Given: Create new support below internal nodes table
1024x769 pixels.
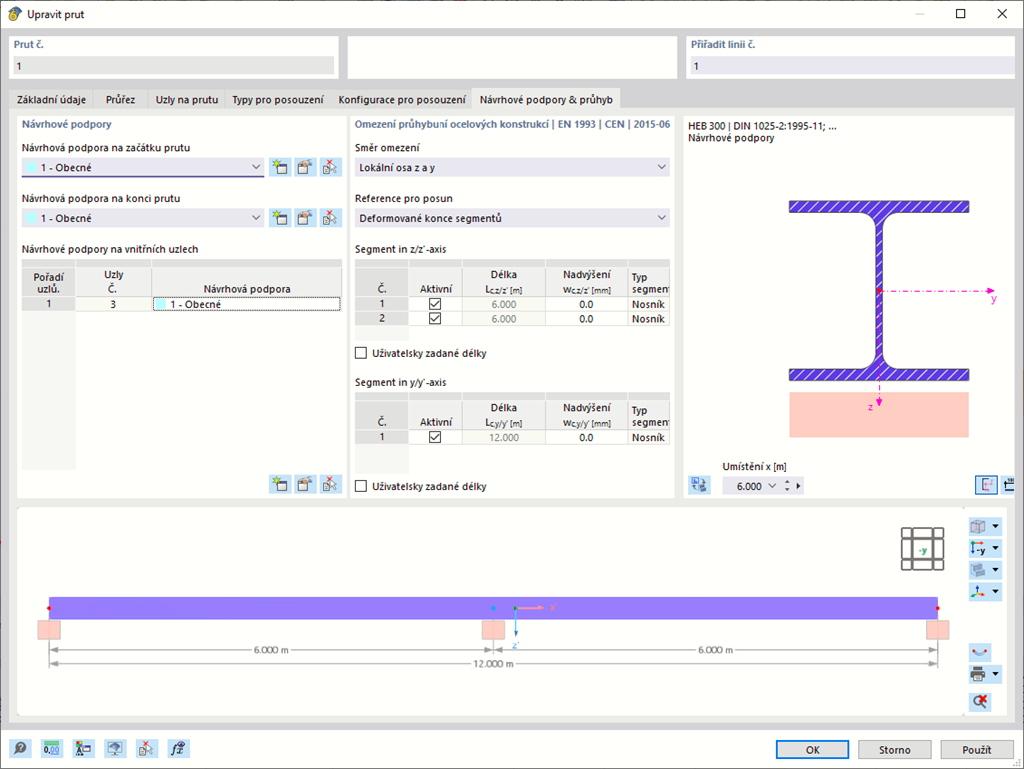Looking at the screenshot, I should coord(280,484).
